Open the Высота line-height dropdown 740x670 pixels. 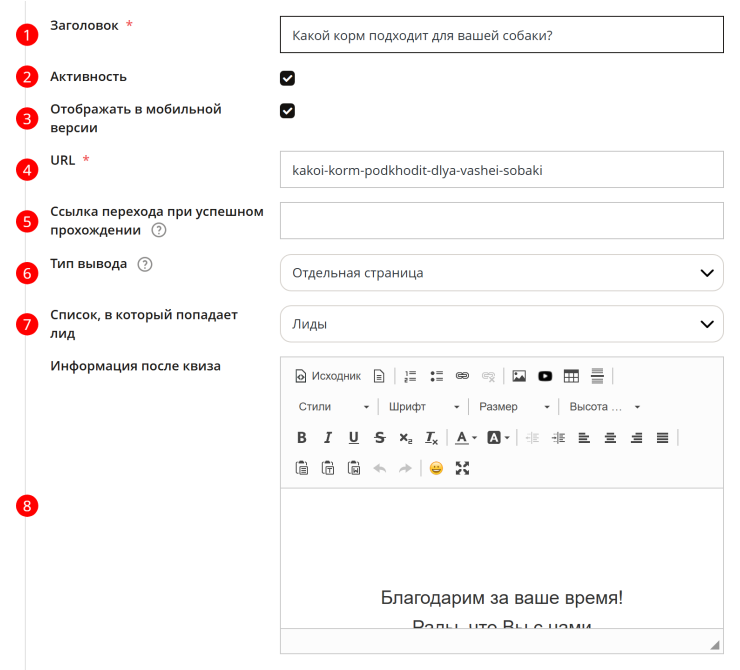[605, 407]
